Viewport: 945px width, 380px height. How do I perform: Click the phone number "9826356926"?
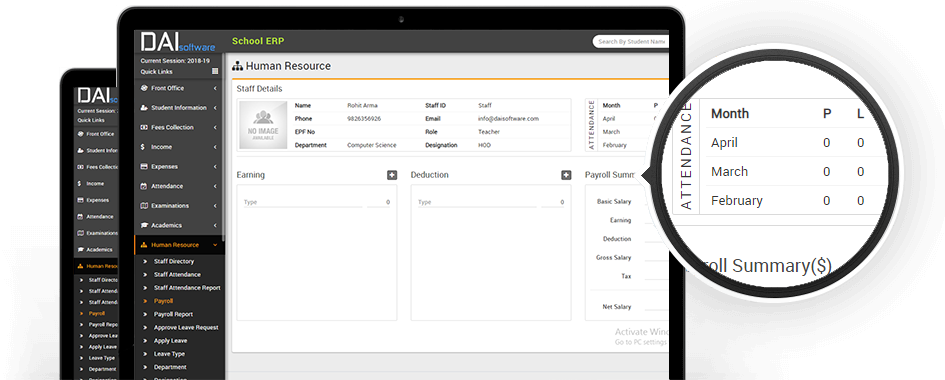point(364,119)
